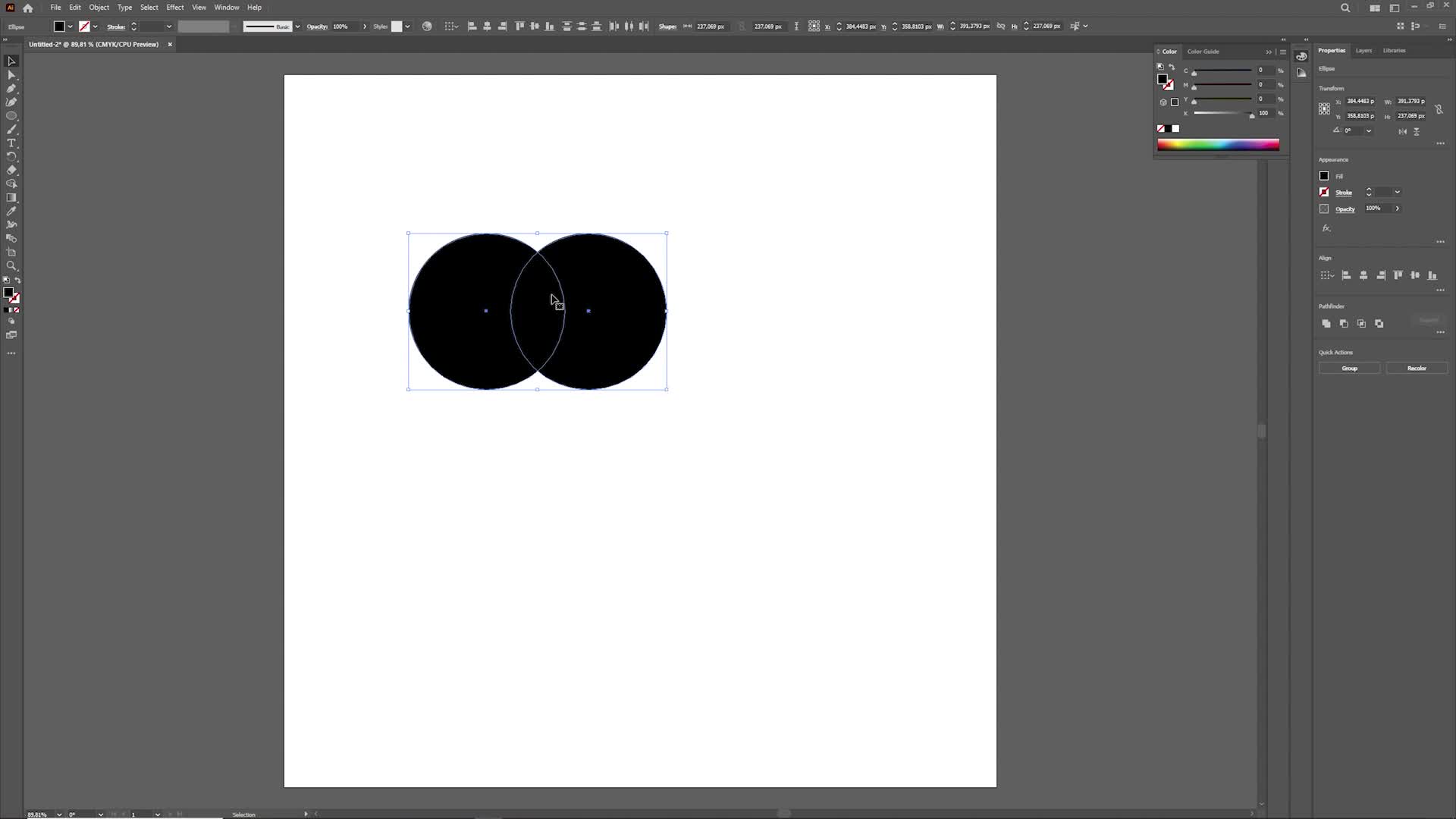This screenshot has height=819, width=1456.
Task: Click Flip Horizontally icon in Transform
Action: [1402, 131]
